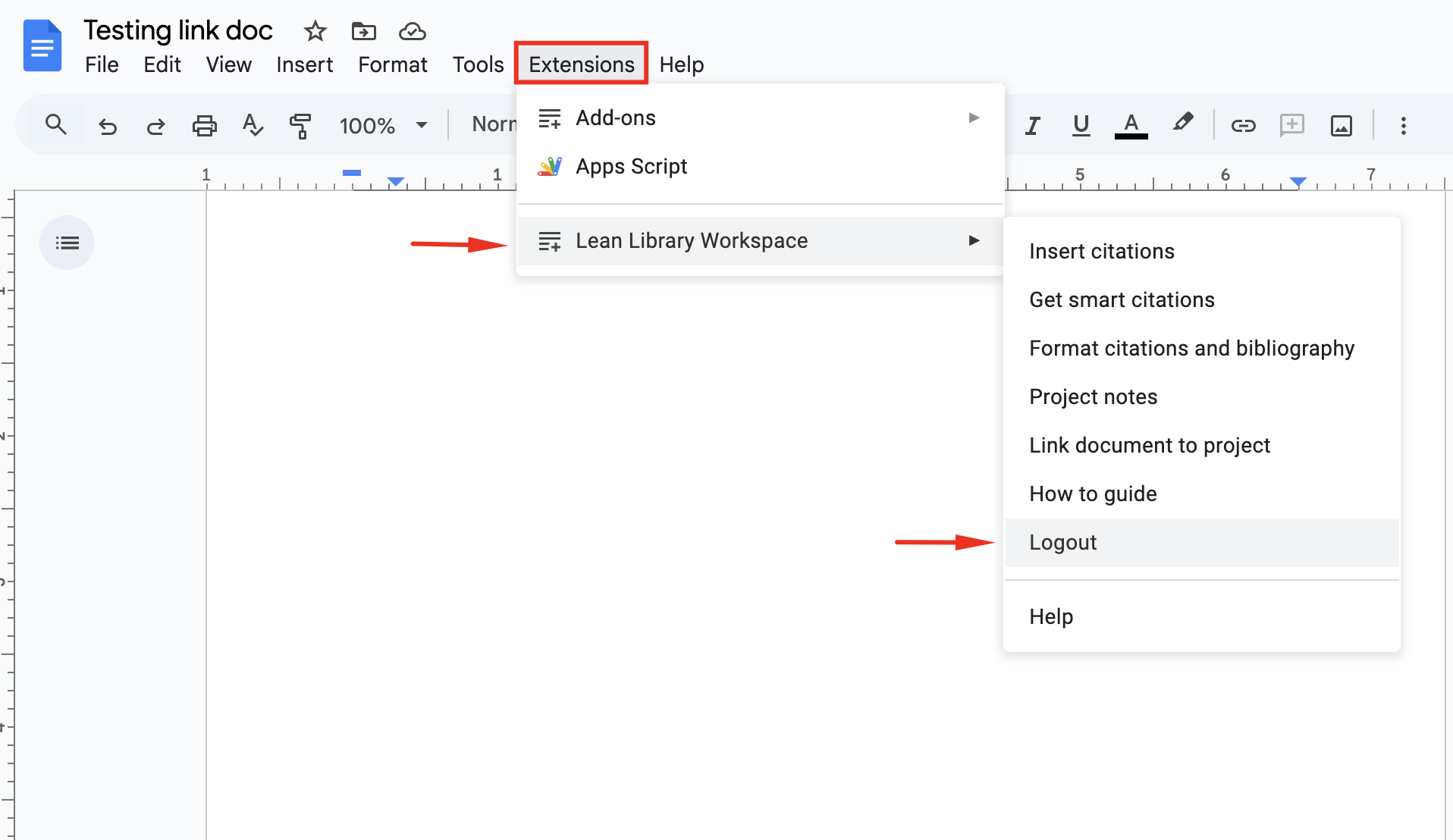
Task: Expand the Add-ons submenu
Action: (x=760, y=118)
